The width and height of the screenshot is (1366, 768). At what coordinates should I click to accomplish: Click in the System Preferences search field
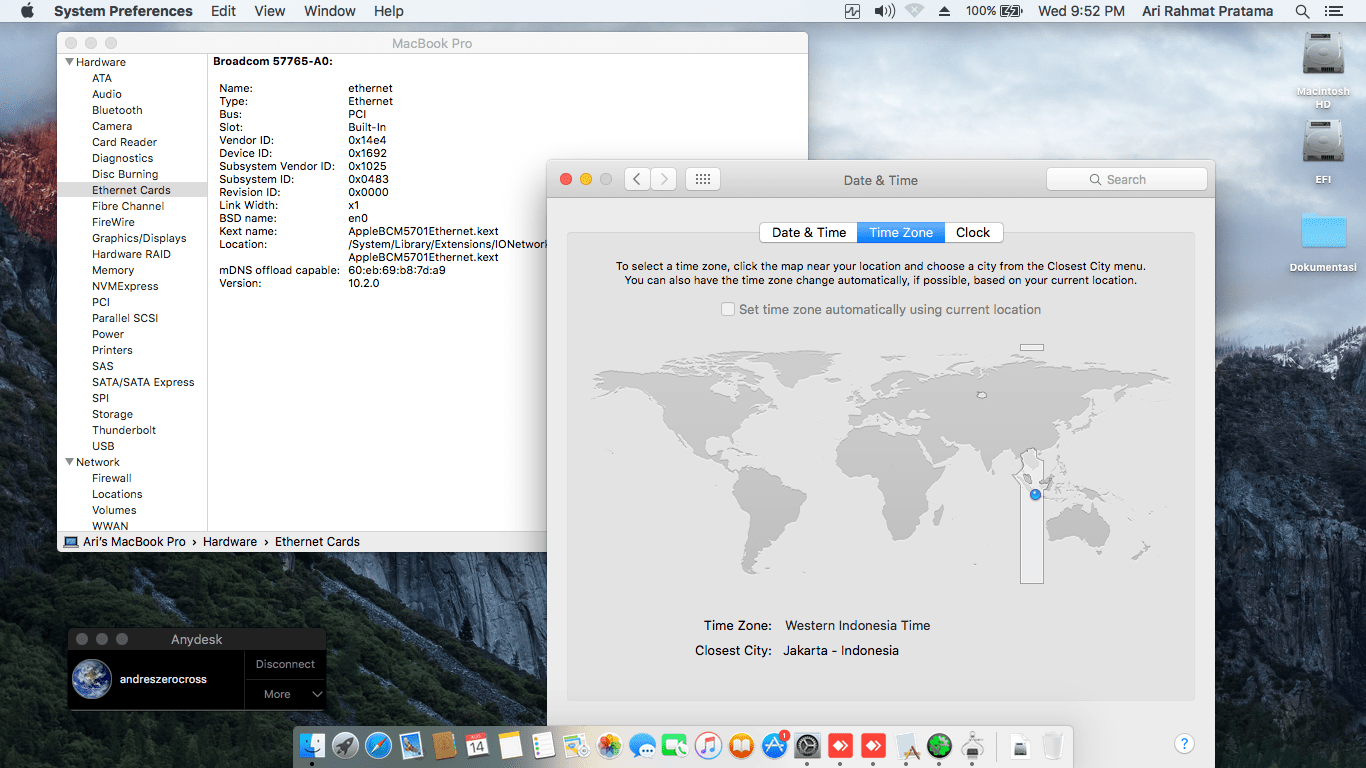tap(1127, 179)
